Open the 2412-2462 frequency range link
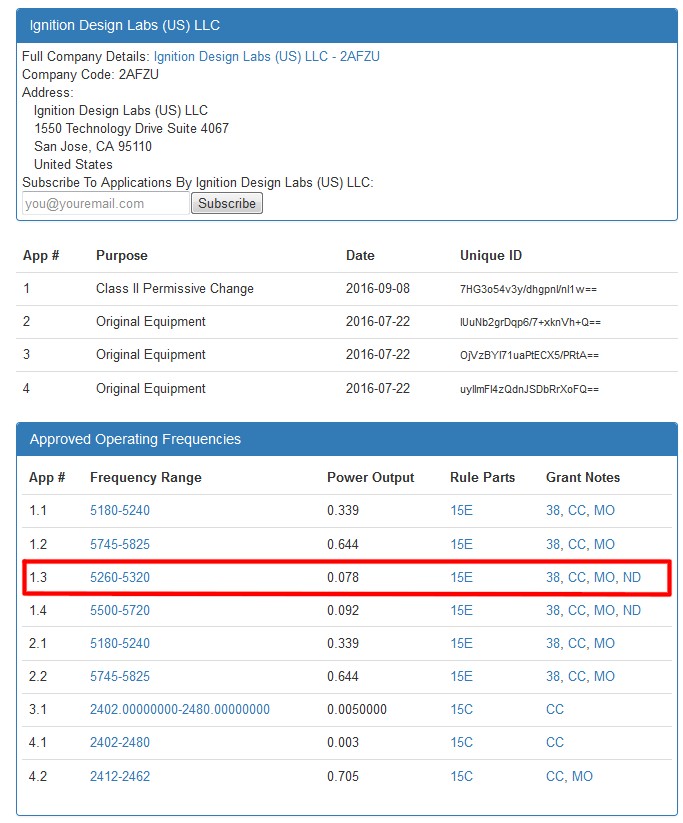Image resolution: width=683 pixels, height=823 pixels. tap(120, 776)
